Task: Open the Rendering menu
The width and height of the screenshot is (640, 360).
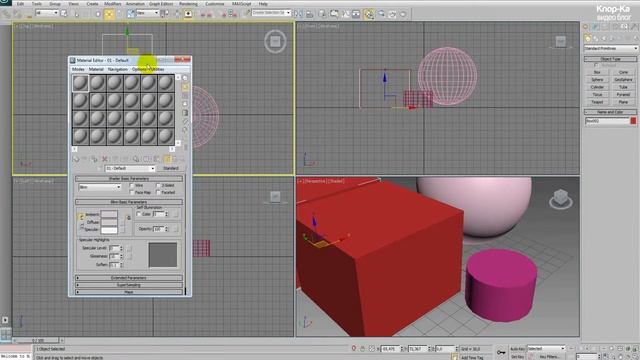Action: point(188,4)
